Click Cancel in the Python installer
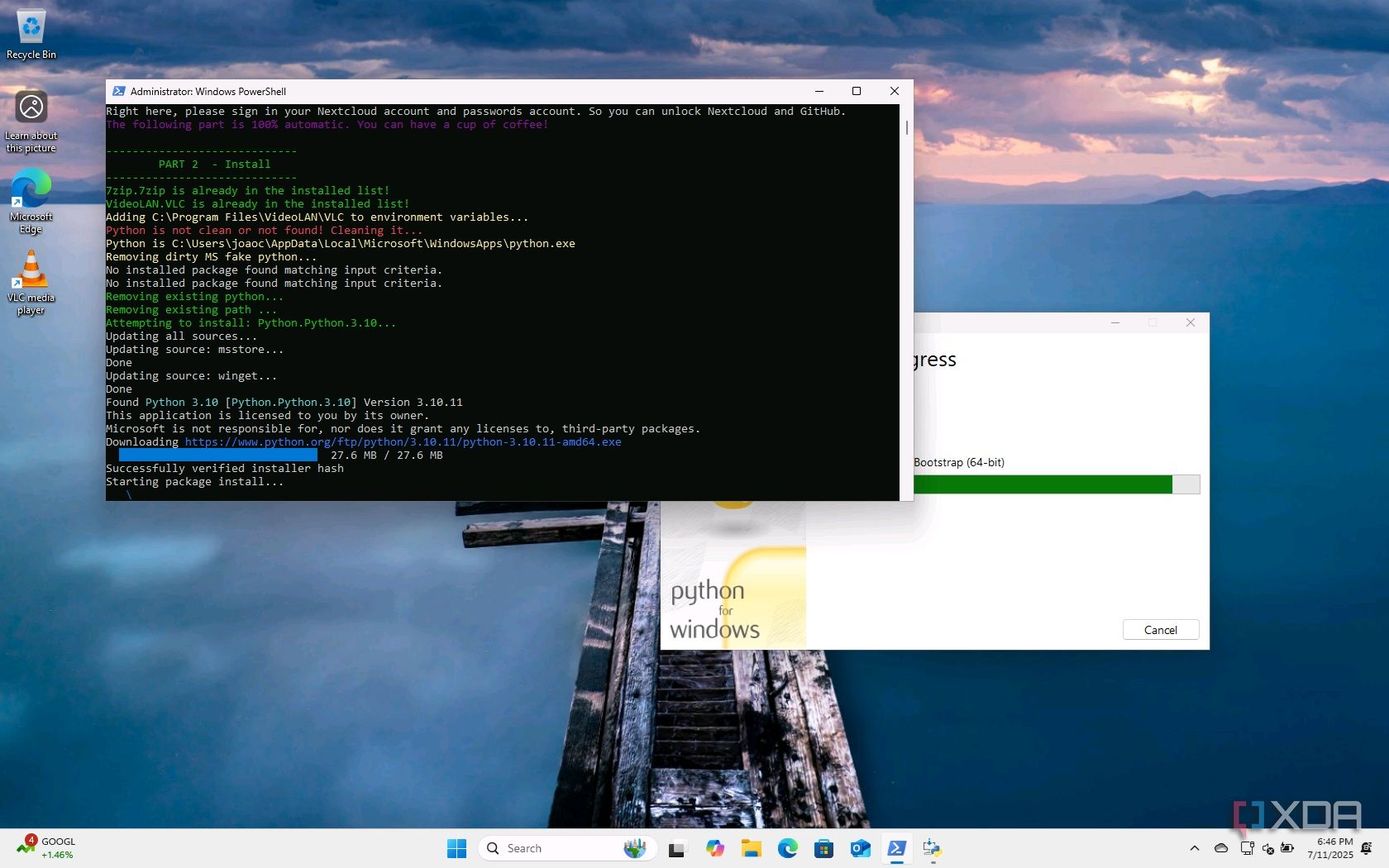1389x868 pixels. [1160, 630]
